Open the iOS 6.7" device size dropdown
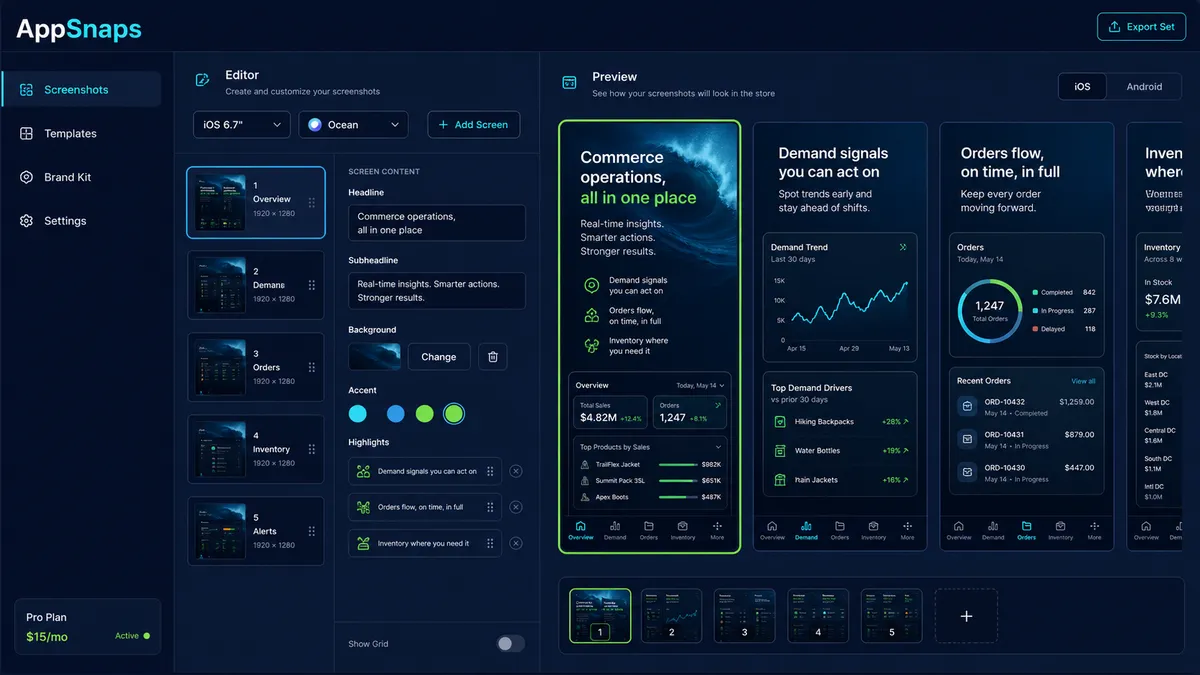Image resolution: width=1200 pixels, height=675 pixels. [242, 125]
